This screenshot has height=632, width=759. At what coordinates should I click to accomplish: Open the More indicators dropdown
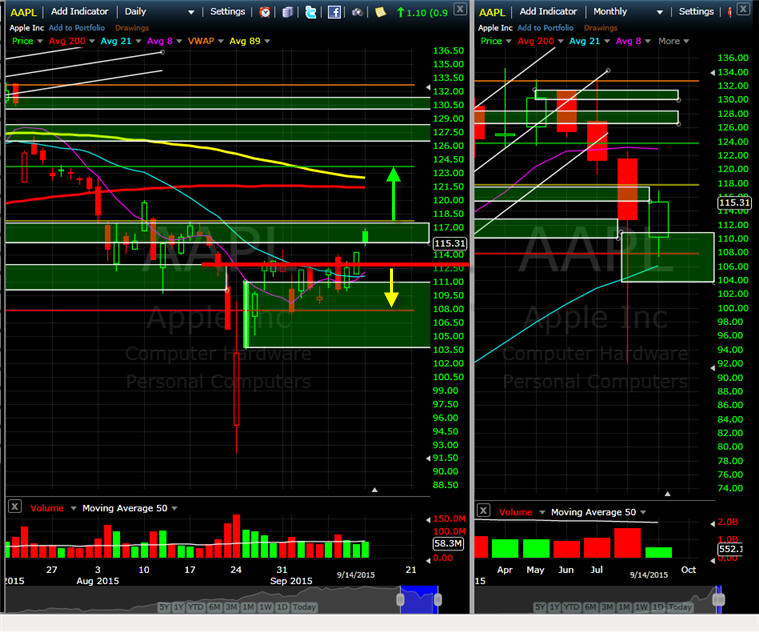point(673,41)
